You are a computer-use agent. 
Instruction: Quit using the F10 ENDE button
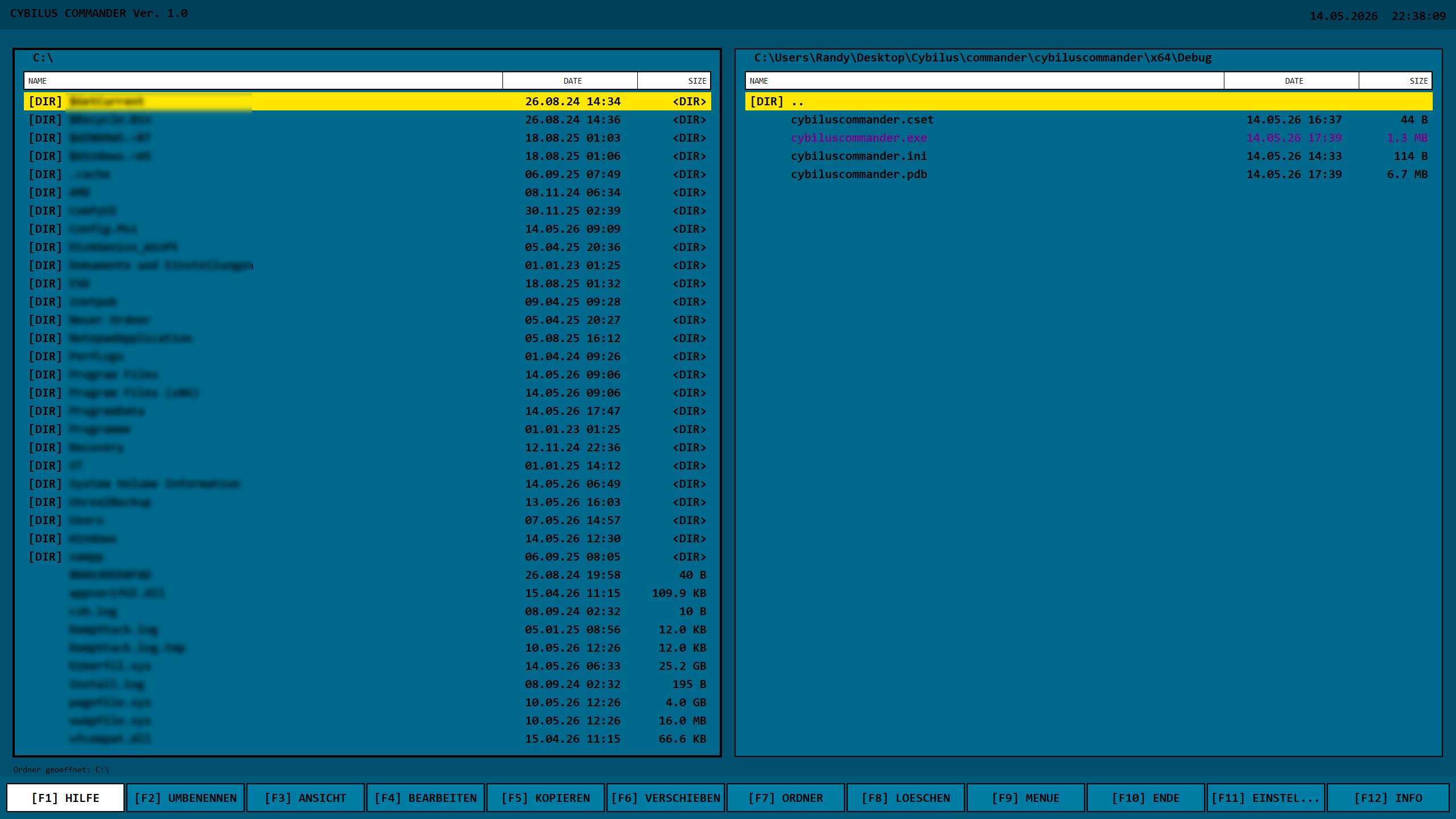(1146, 797)
